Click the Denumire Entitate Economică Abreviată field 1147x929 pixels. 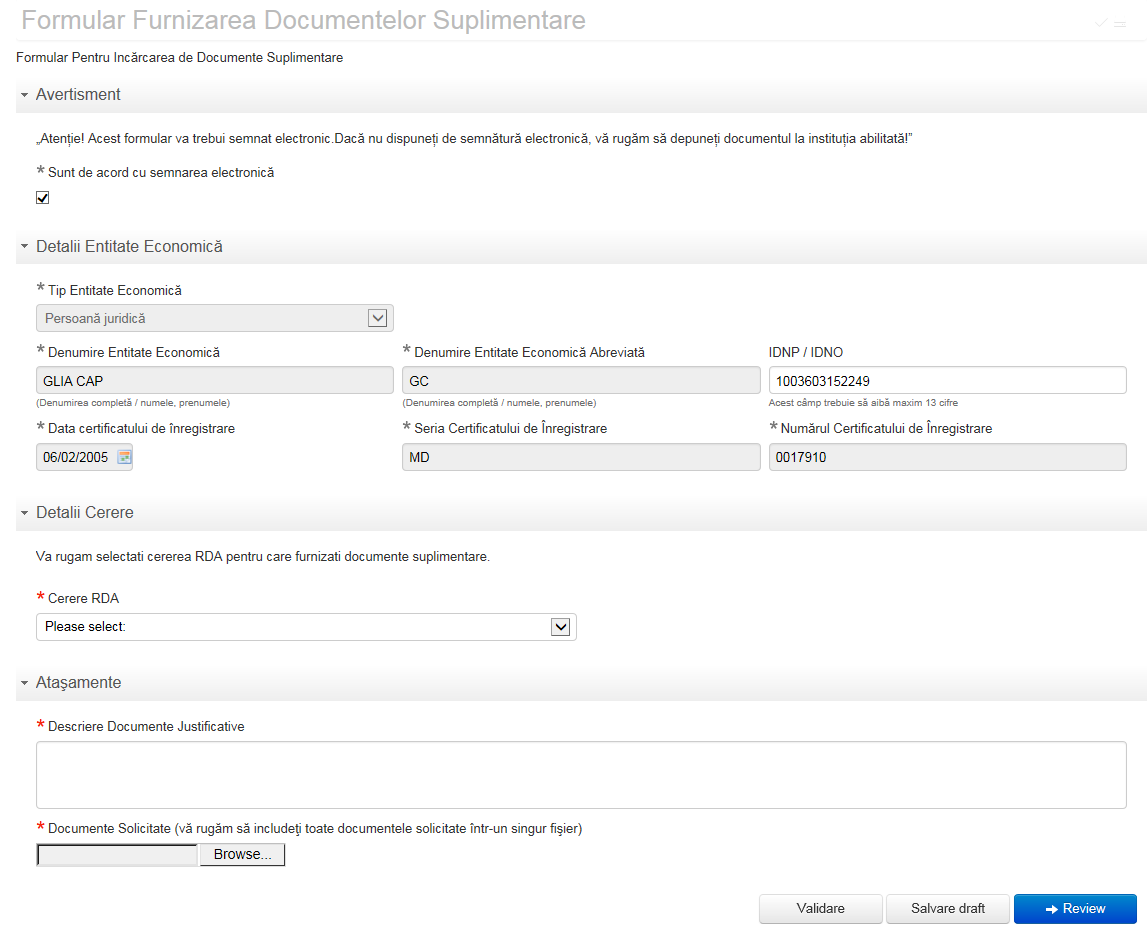click(x=580, y=381)
